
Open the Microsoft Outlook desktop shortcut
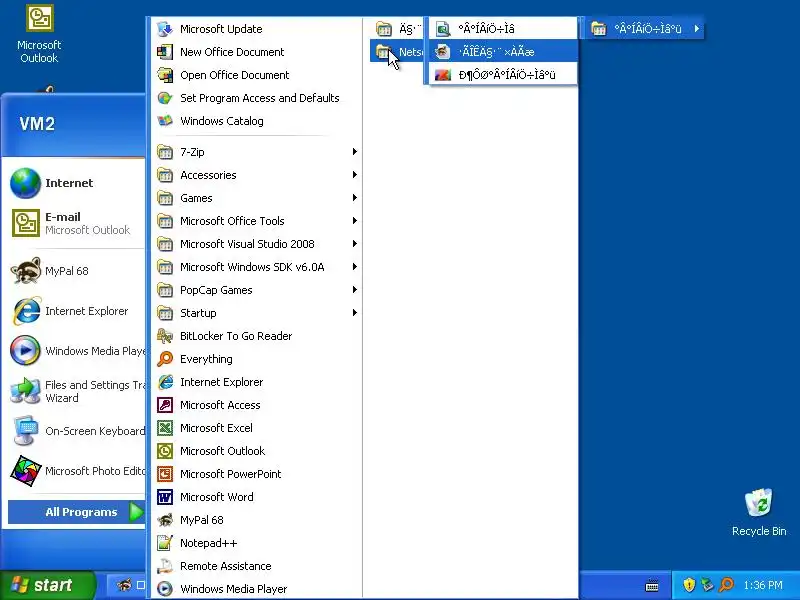pos(39,34)
